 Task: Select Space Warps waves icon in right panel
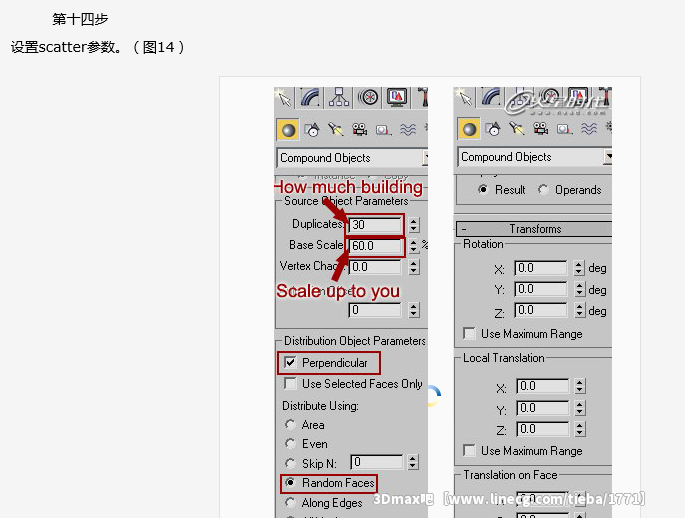[x=588, y=129]
